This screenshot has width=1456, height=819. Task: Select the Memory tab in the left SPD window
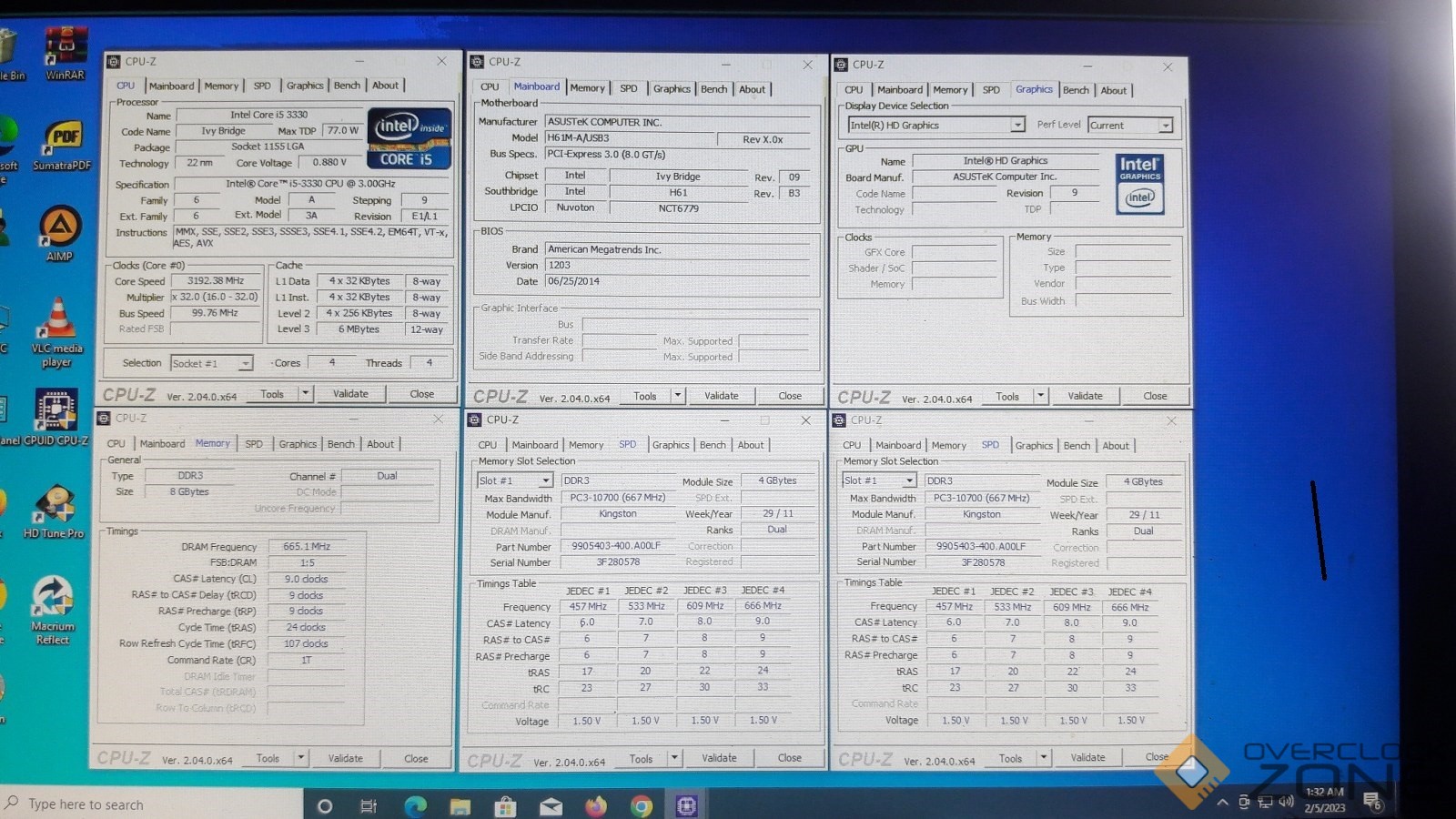(586, 445)
